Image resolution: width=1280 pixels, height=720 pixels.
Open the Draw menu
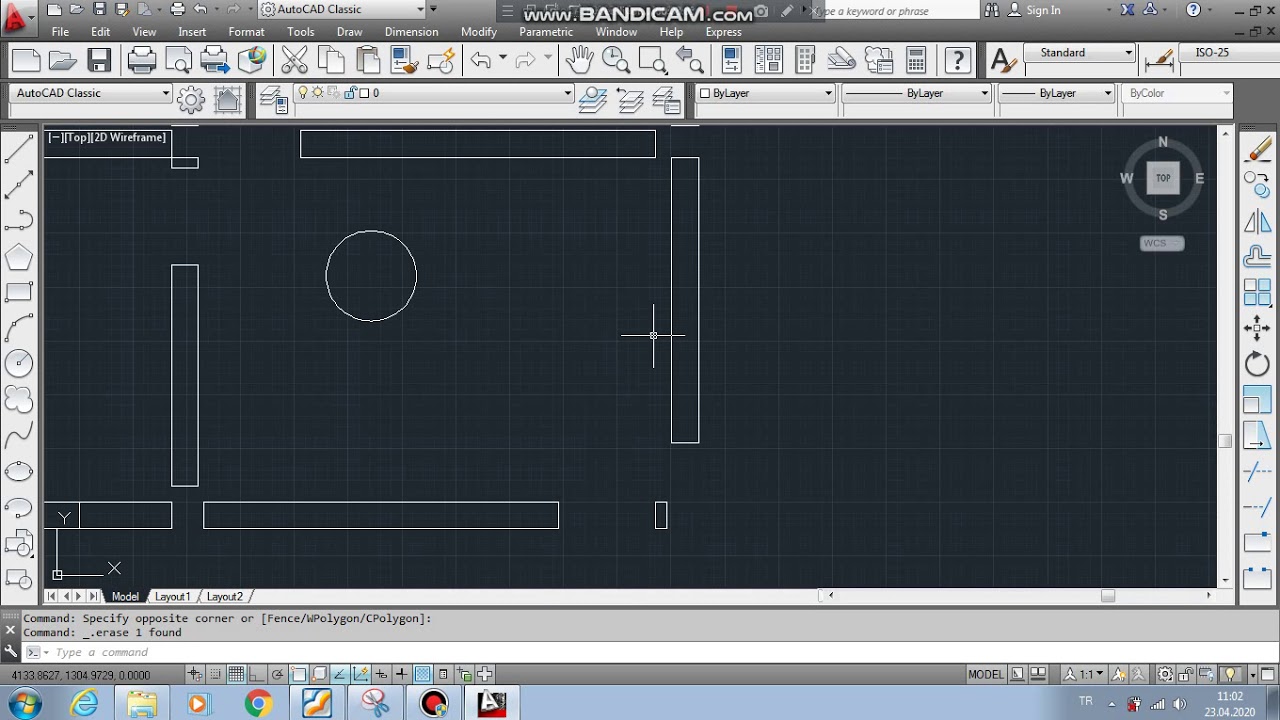350,32
